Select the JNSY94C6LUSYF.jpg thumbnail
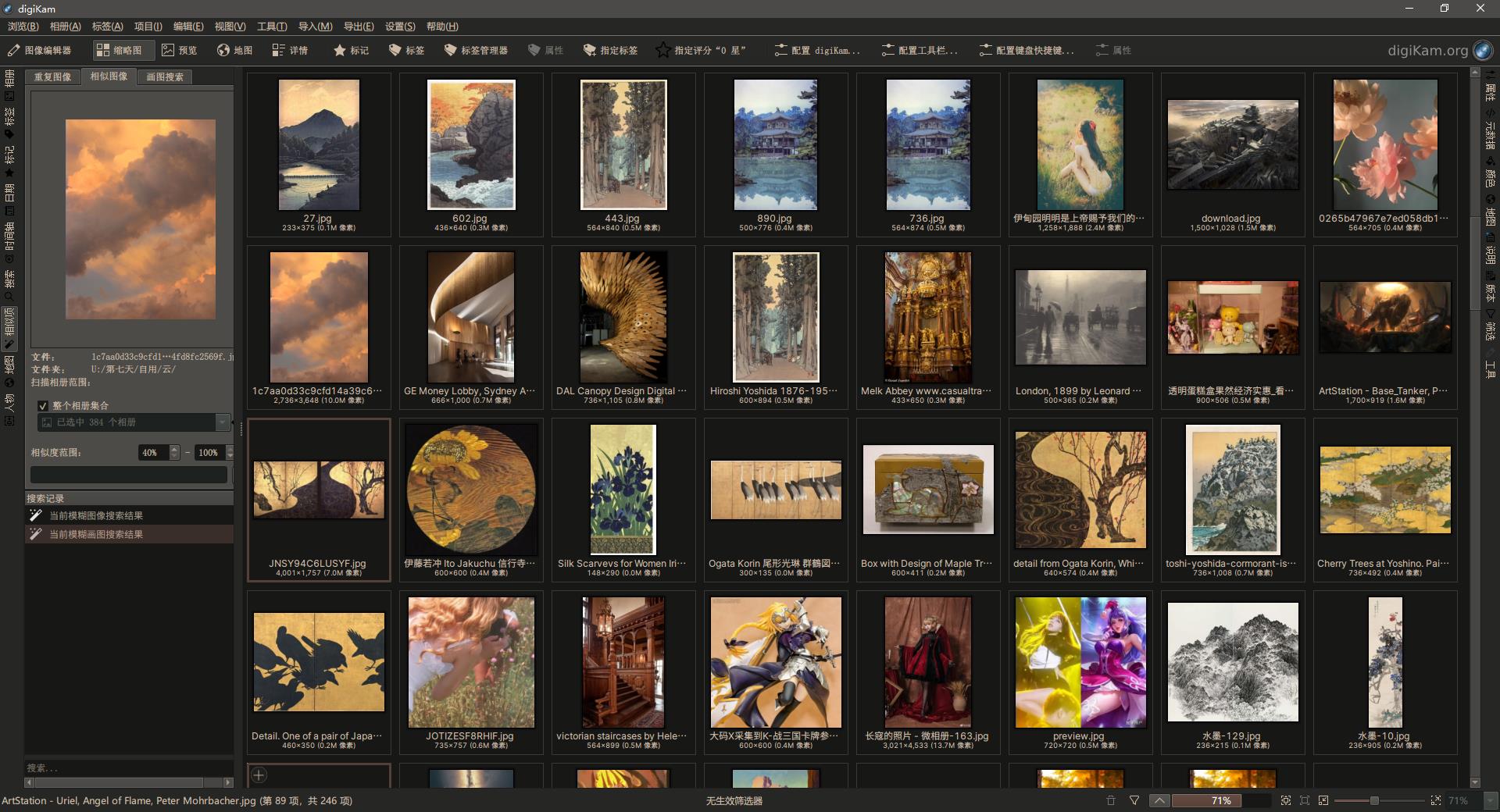This screenshot has height=812, width=1500. click(x=319, y=500)
